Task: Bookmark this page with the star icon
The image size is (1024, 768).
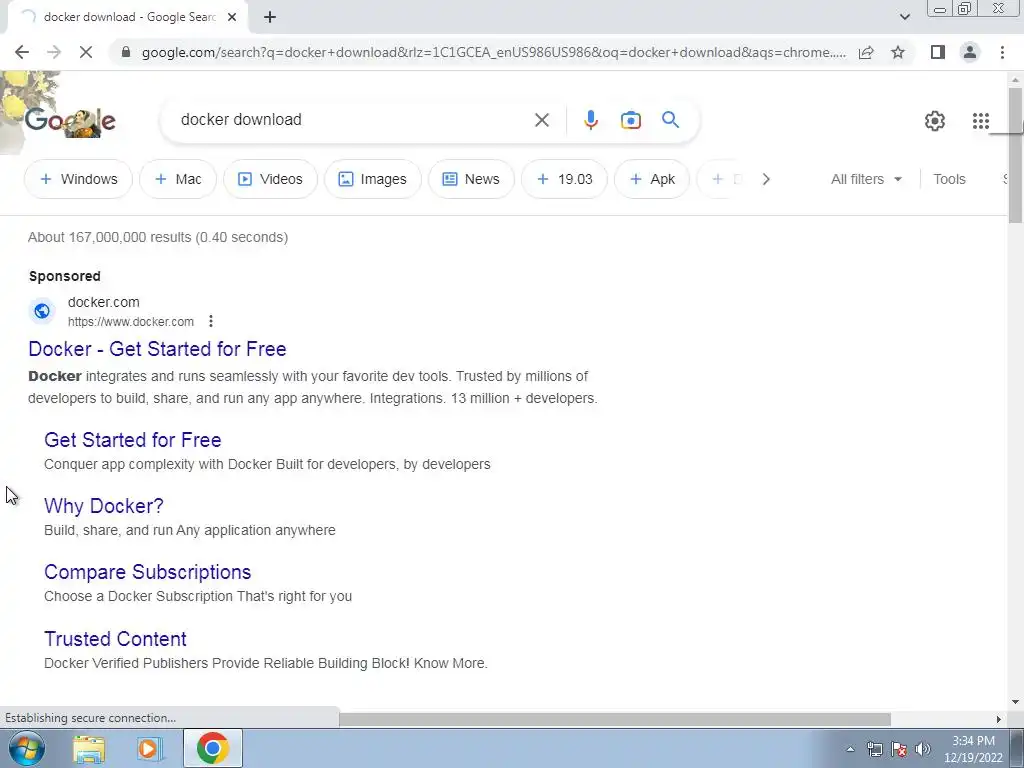Action: [898, 52]
